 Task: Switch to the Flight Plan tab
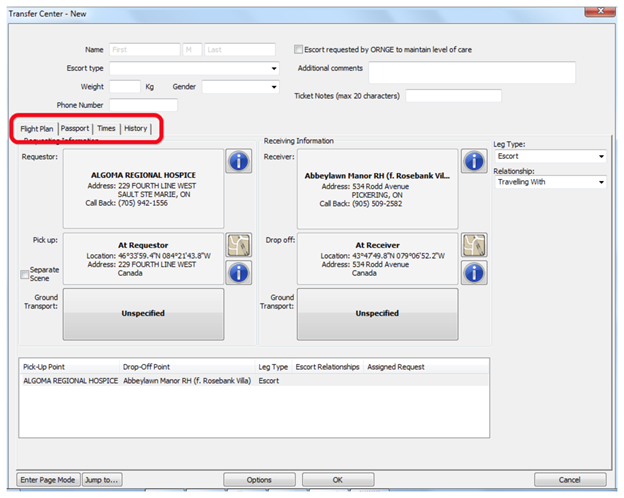pyautogui.click(x=37, y=129)
